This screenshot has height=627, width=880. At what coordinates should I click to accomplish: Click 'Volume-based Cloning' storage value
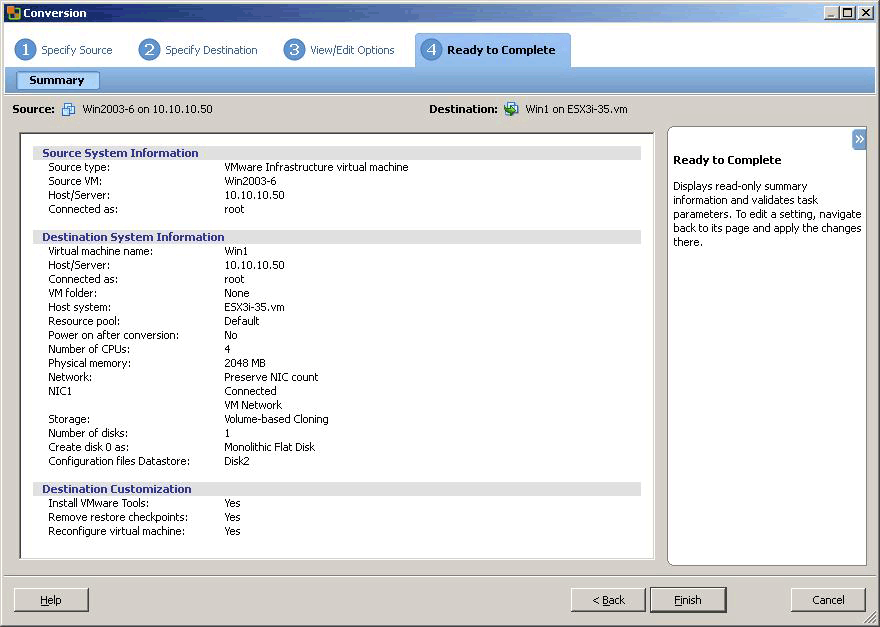[276, 419]
